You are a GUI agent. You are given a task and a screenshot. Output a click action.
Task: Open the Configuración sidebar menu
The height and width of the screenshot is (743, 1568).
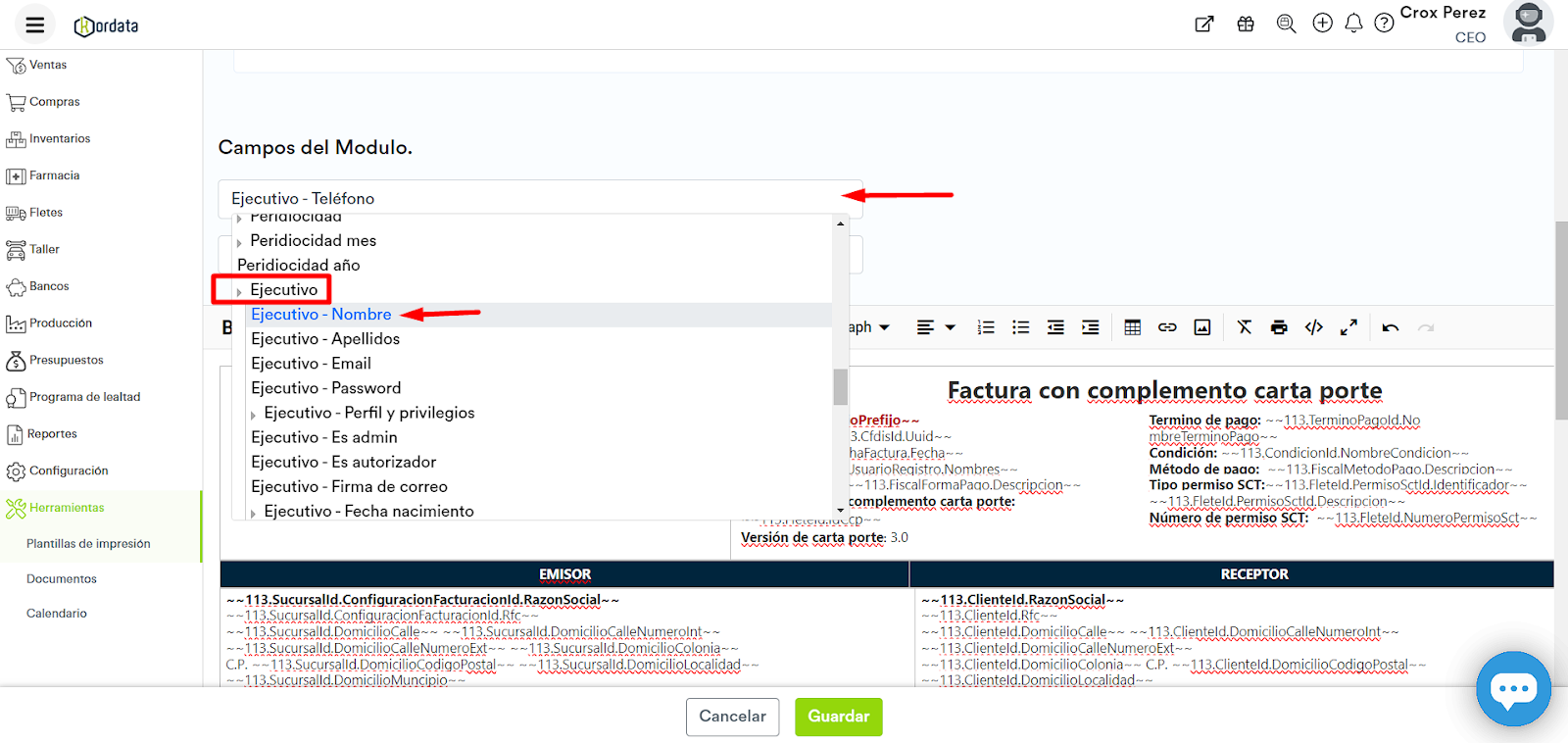[69, 471]
